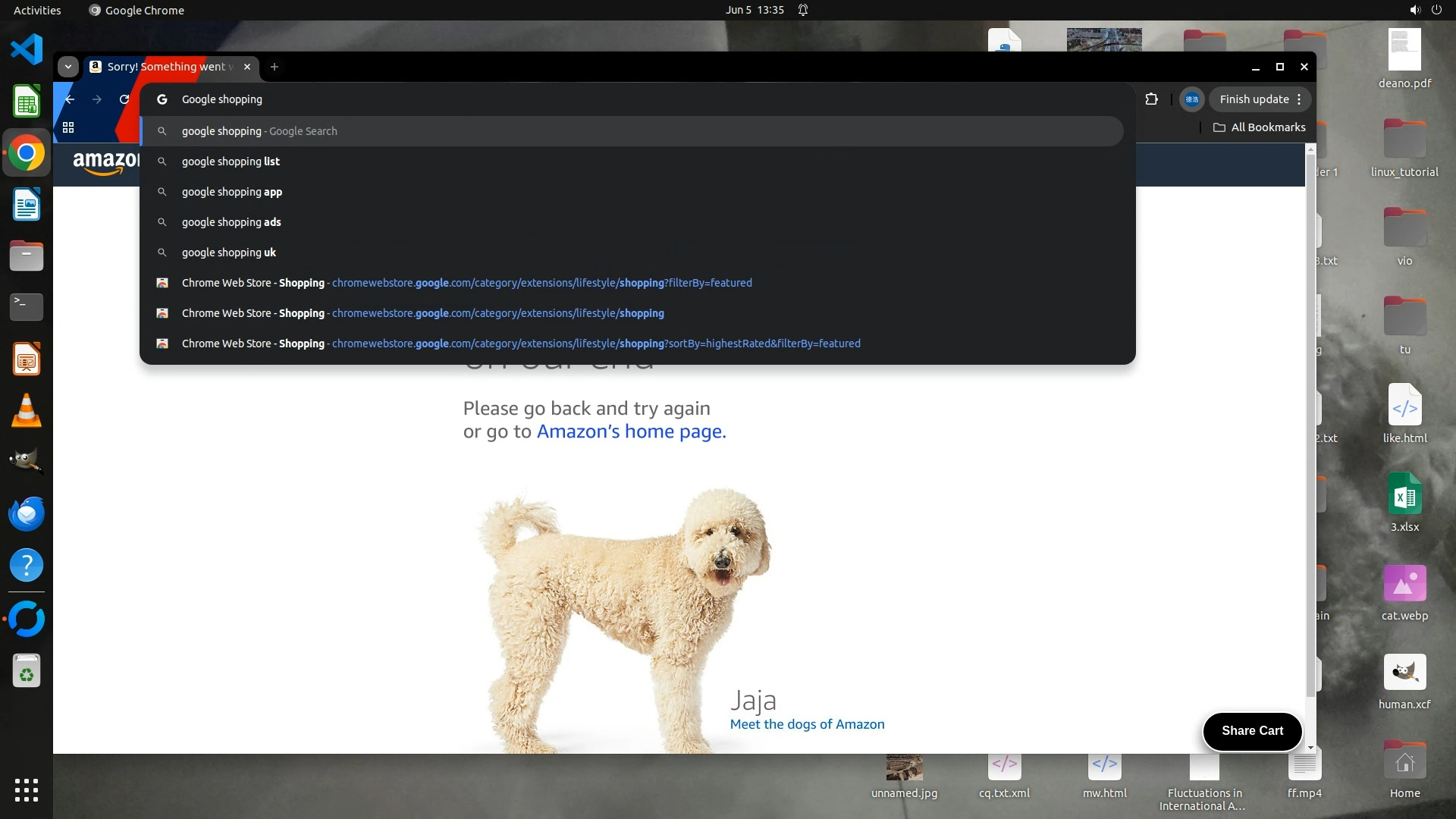The width and height of the screenshot is (1456, 819).
Task: Close the Sorry! Something went wrong tab
Action: coord(247,67)
